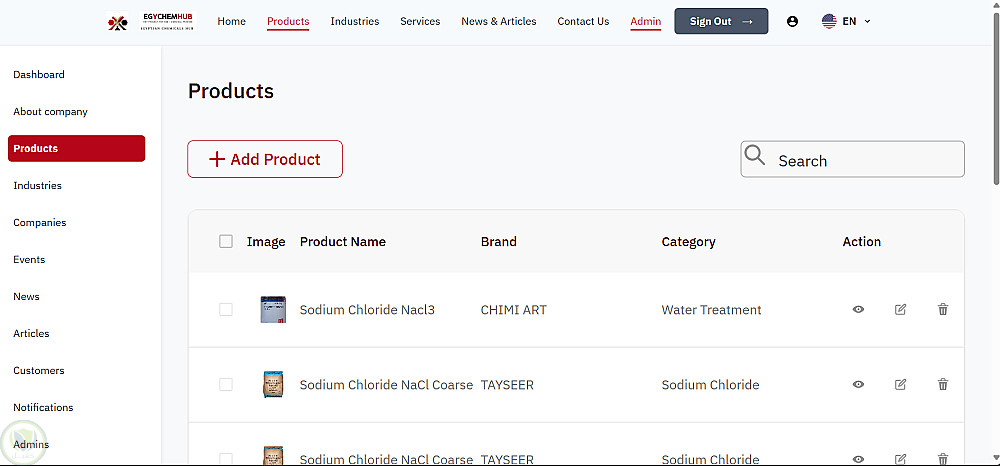Expand the EN language dropdown

tap(866, 21)
